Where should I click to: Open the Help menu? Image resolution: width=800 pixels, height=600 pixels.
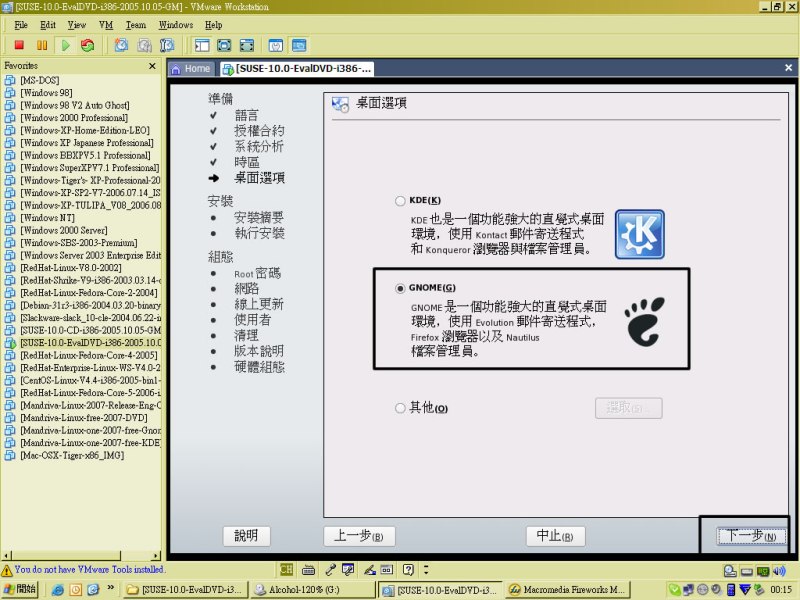213,25
